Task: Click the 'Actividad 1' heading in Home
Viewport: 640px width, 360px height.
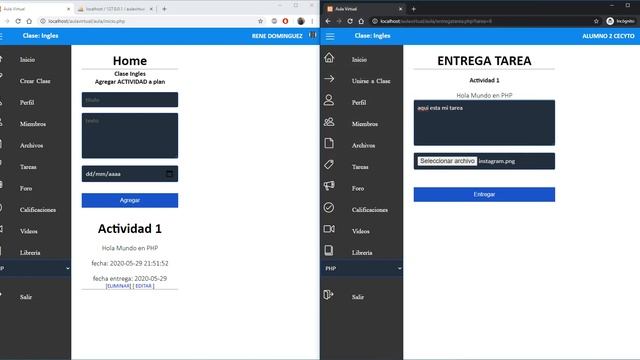Action: coord(130,229)
